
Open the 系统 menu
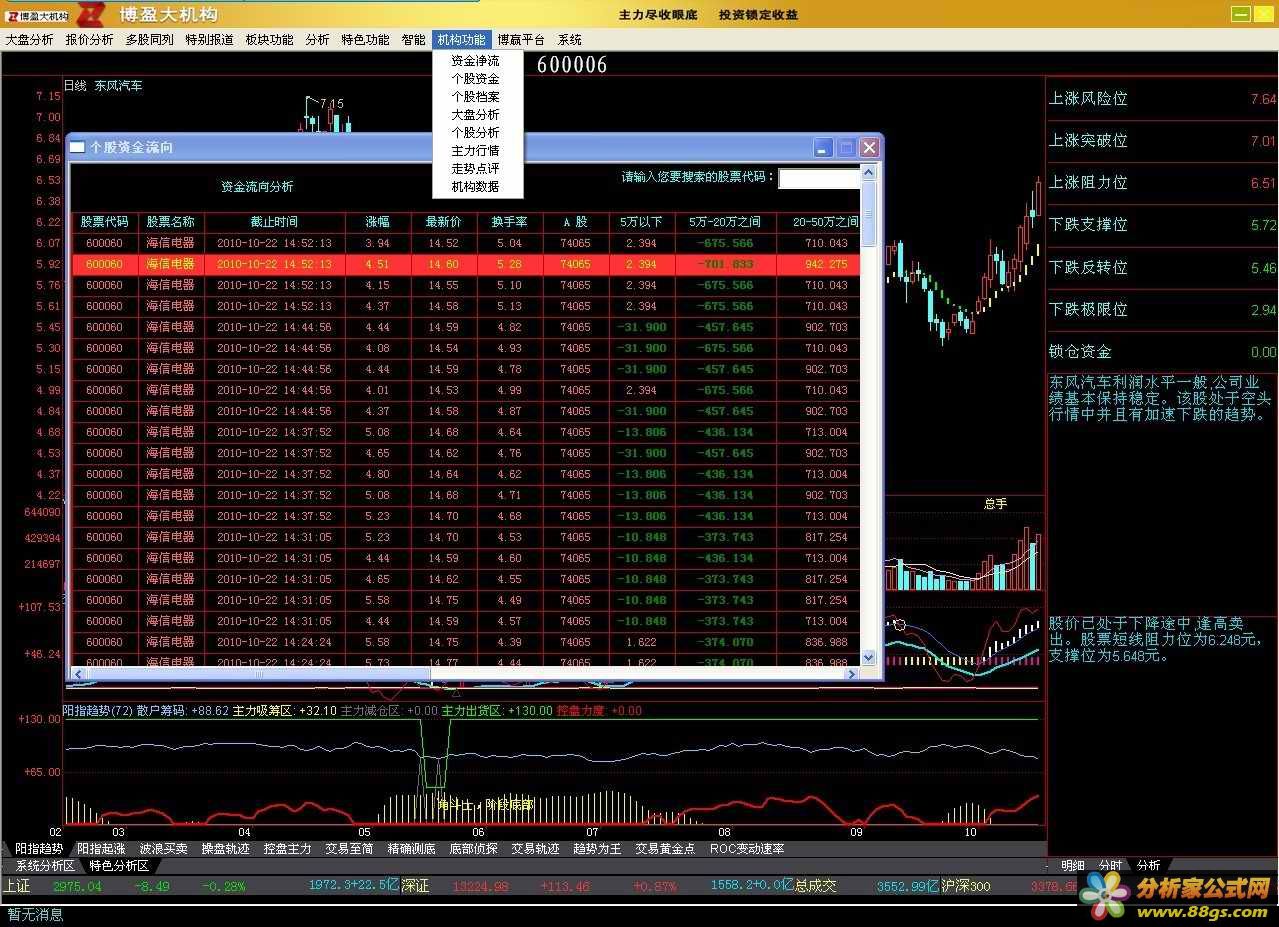pos(570,40)
